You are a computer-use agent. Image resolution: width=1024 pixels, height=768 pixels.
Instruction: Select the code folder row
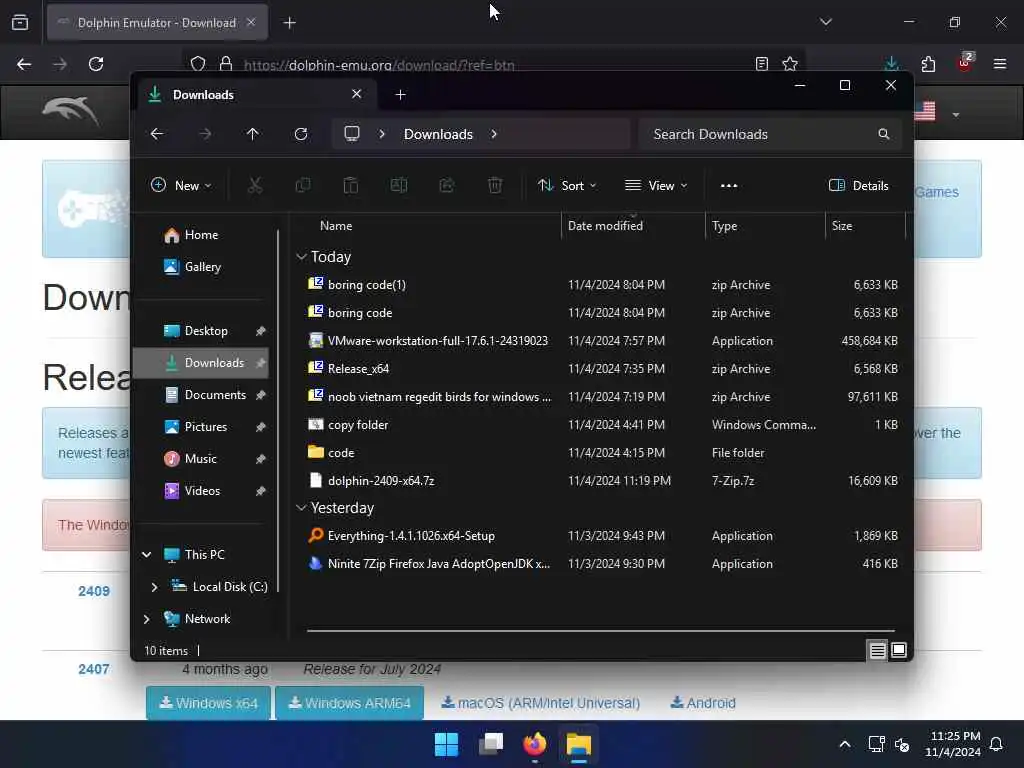point(602,453)
